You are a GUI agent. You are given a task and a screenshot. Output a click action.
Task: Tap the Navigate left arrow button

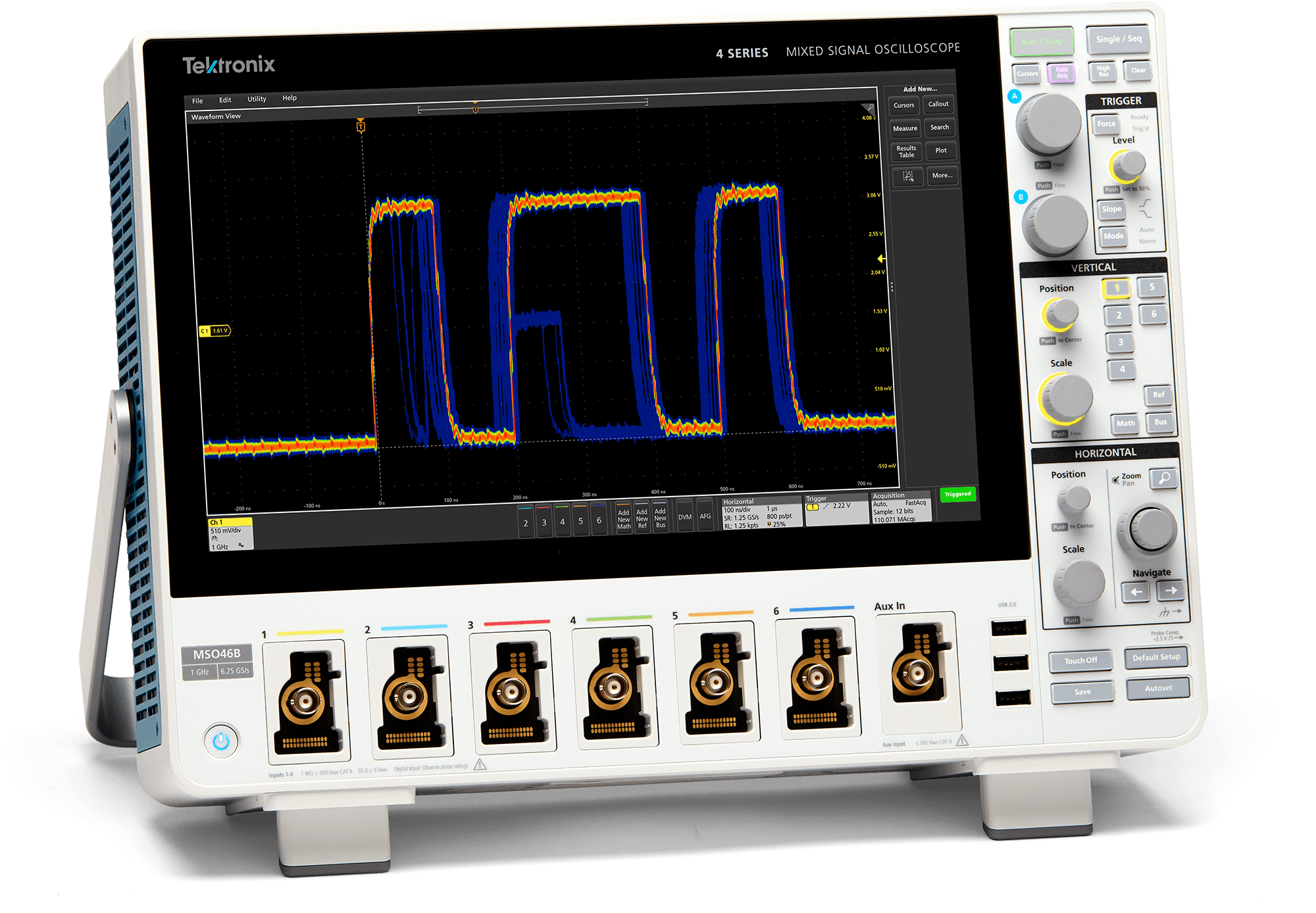[1136, 592]
